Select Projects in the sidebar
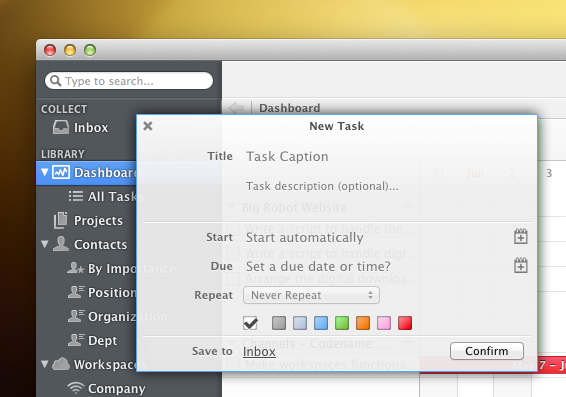This screenshot has height=397, width=566. pos(98,221)
